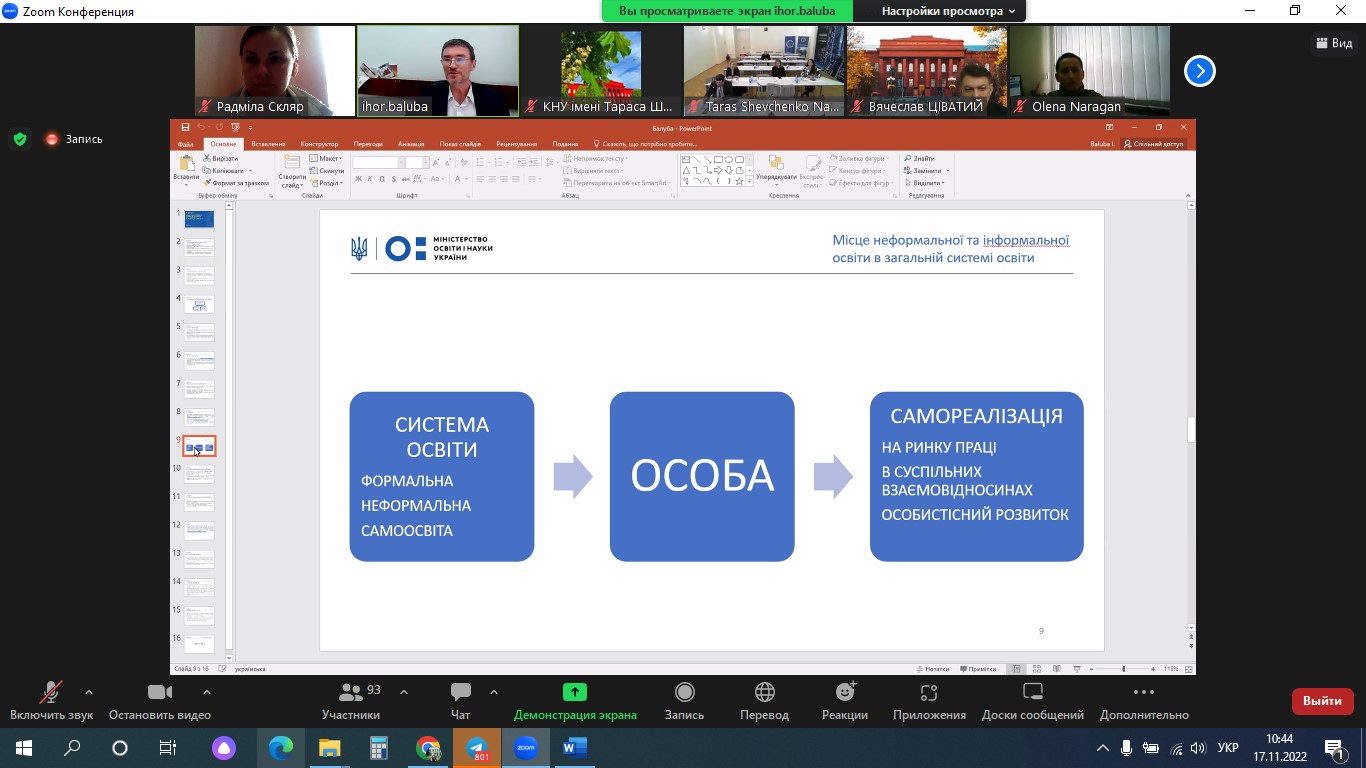Toggle the meeting recording button
This screenshot has width=1366, height=768.
tap(684, 700)
